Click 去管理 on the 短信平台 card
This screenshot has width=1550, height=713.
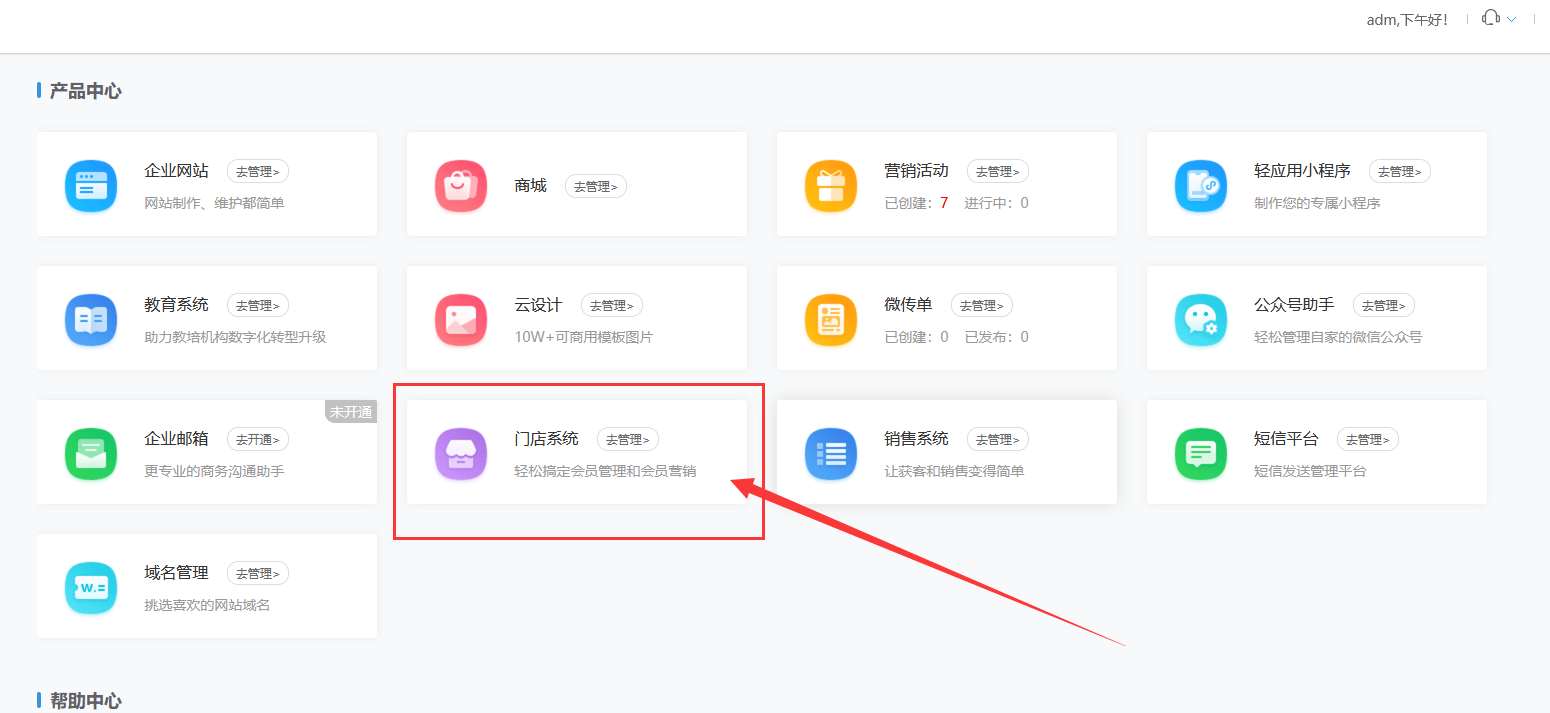click(x=1368, y=438)
